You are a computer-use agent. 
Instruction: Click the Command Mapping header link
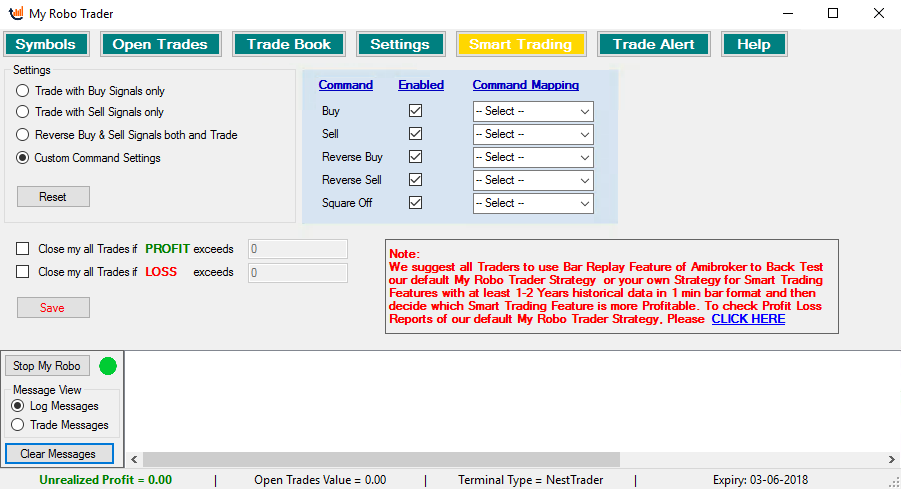click(526, 85)
